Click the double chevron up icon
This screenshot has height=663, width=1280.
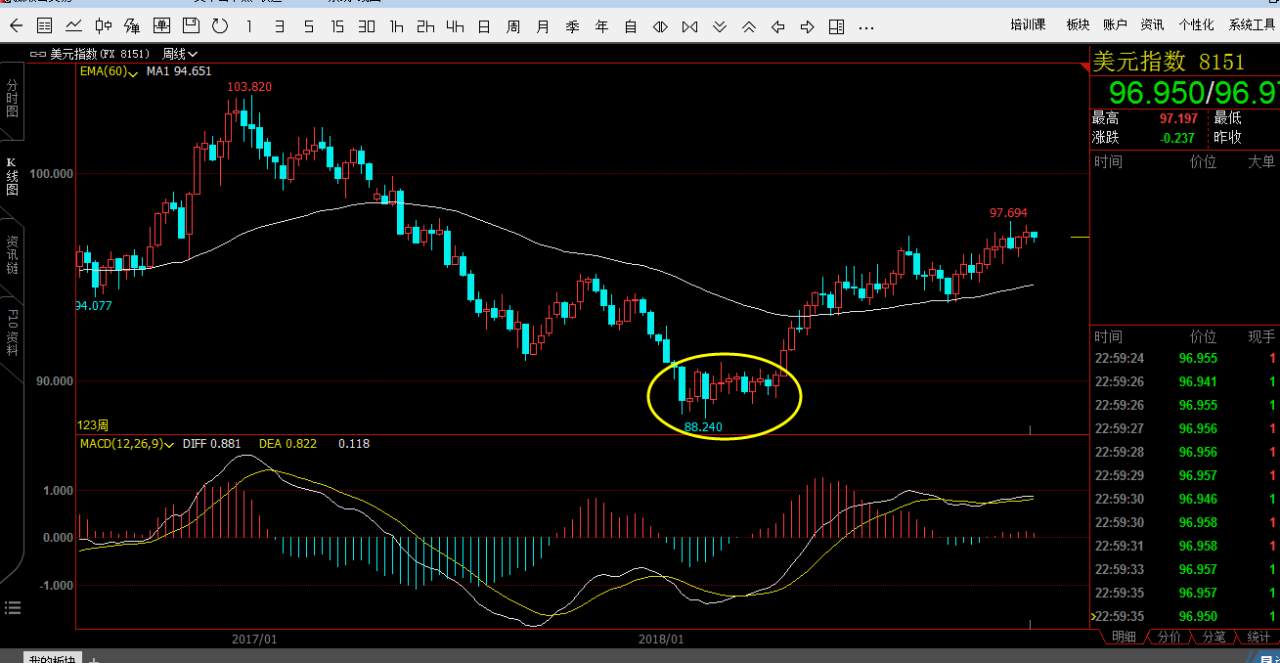[x=748, y=27]
